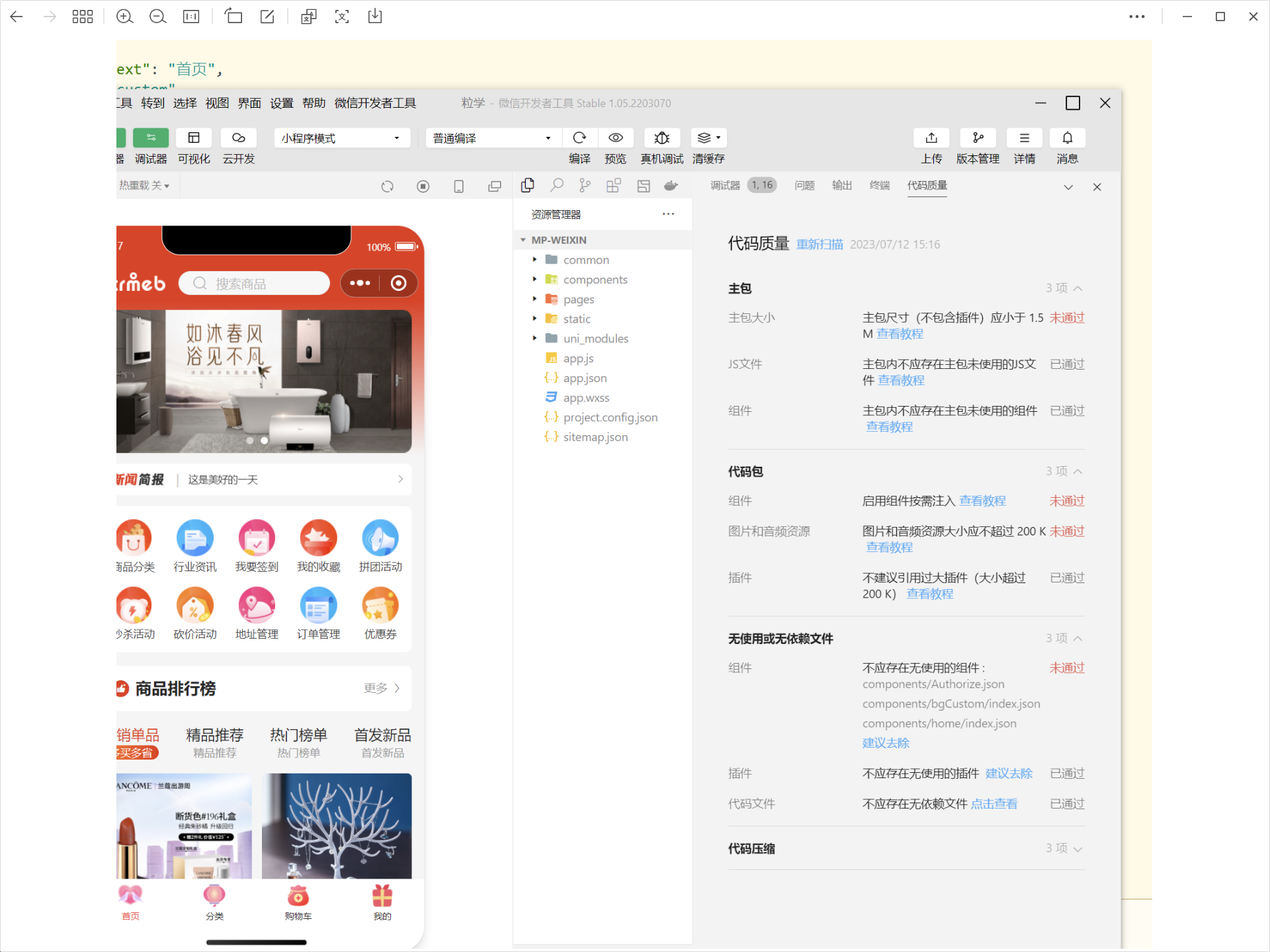The image size is (1270, 952).
Task: Open the mini program capsule menu dots
Action: coord(360,283)
